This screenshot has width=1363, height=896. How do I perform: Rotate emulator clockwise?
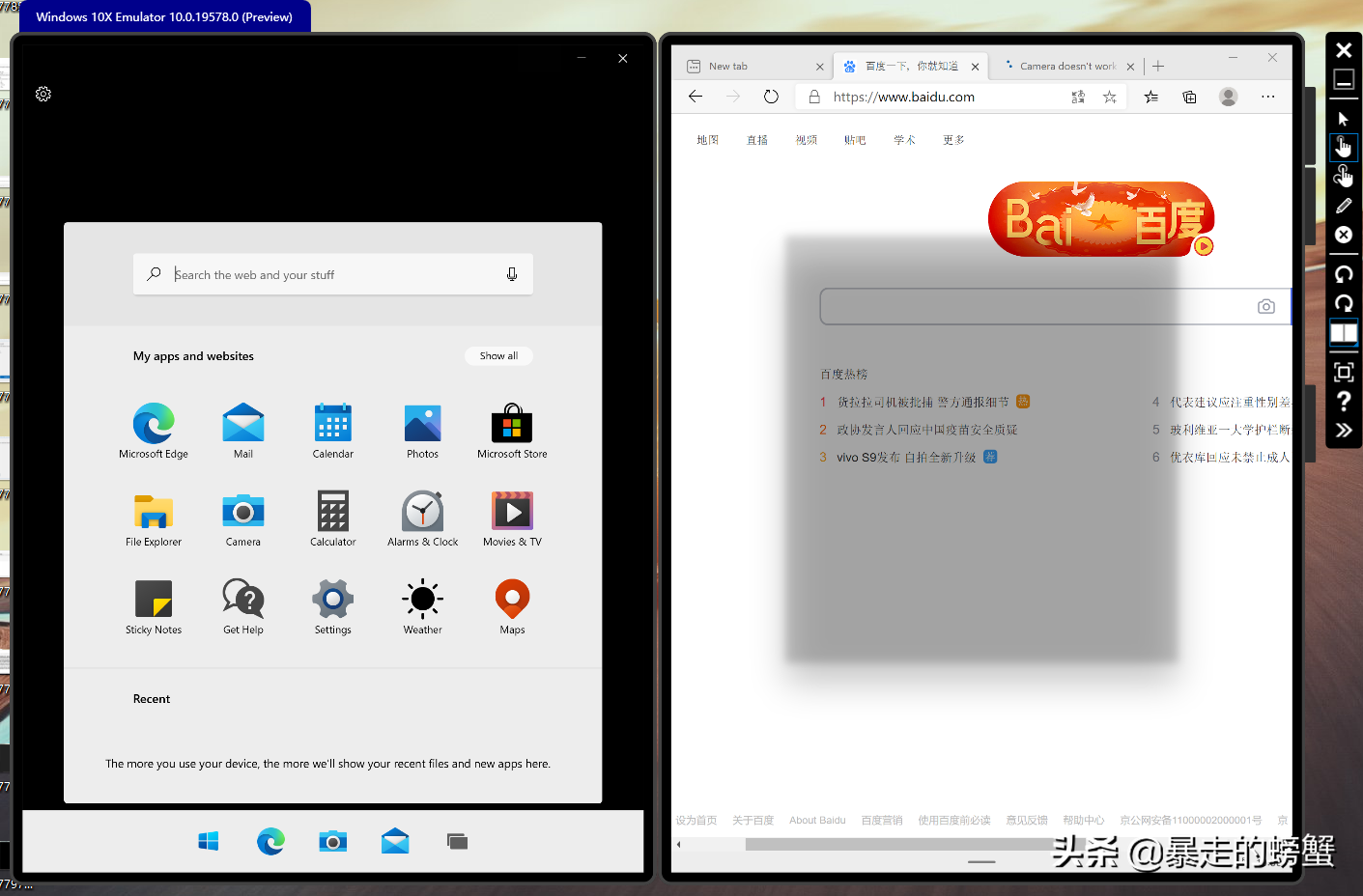1344,303
